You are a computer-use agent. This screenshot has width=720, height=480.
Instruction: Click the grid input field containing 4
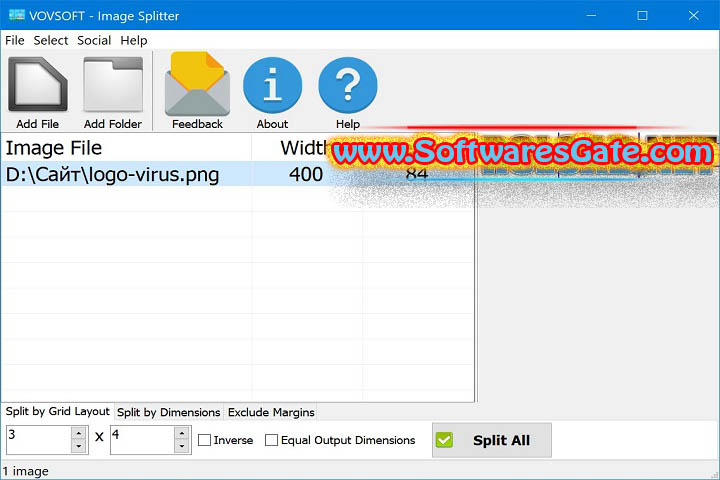click(142, 440)
